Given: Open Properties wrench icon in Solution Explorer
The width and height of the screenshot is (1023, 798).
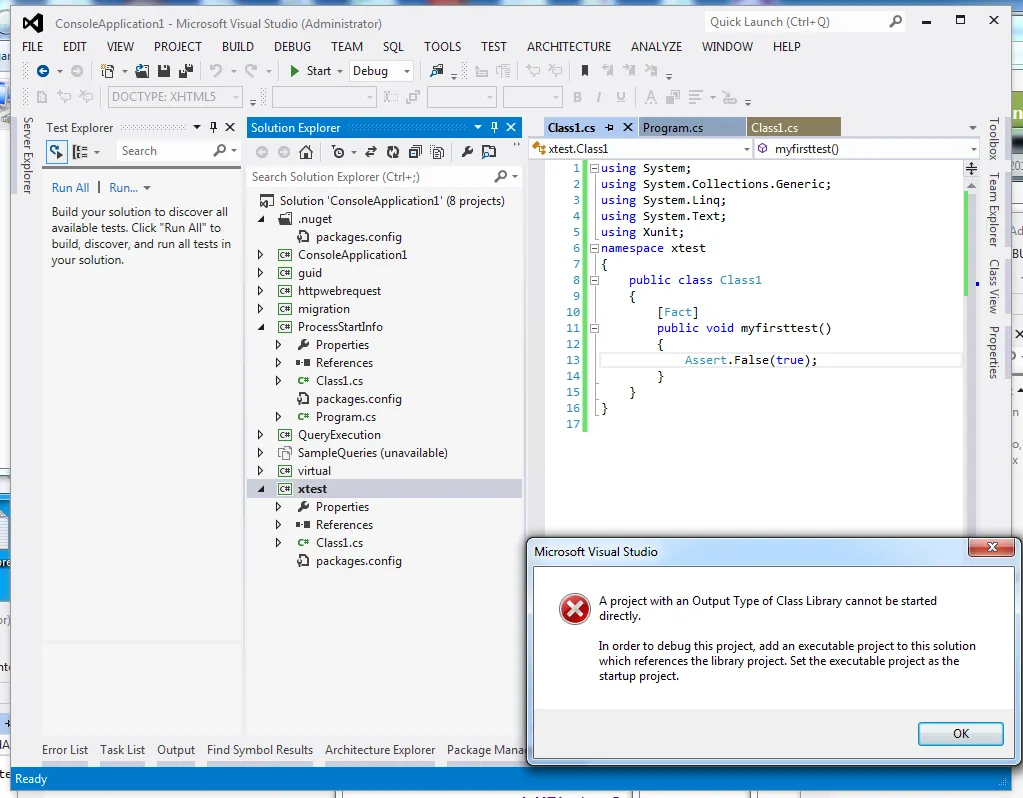Looking at the screenshot, I should pyautogui.click(x=466, y=152).
